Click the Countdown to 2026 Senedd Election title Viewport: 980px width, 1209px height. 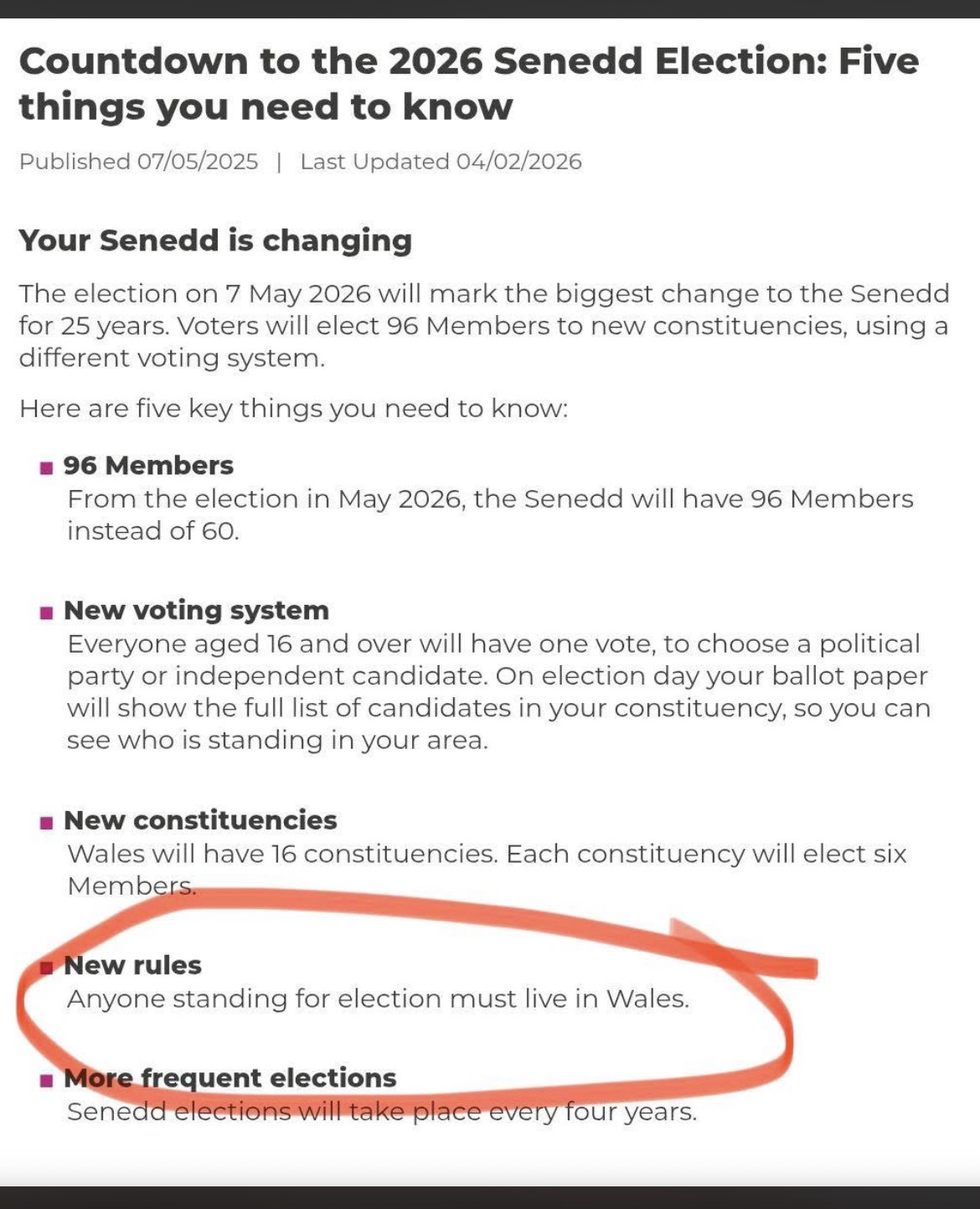click(x=469, y=84)
